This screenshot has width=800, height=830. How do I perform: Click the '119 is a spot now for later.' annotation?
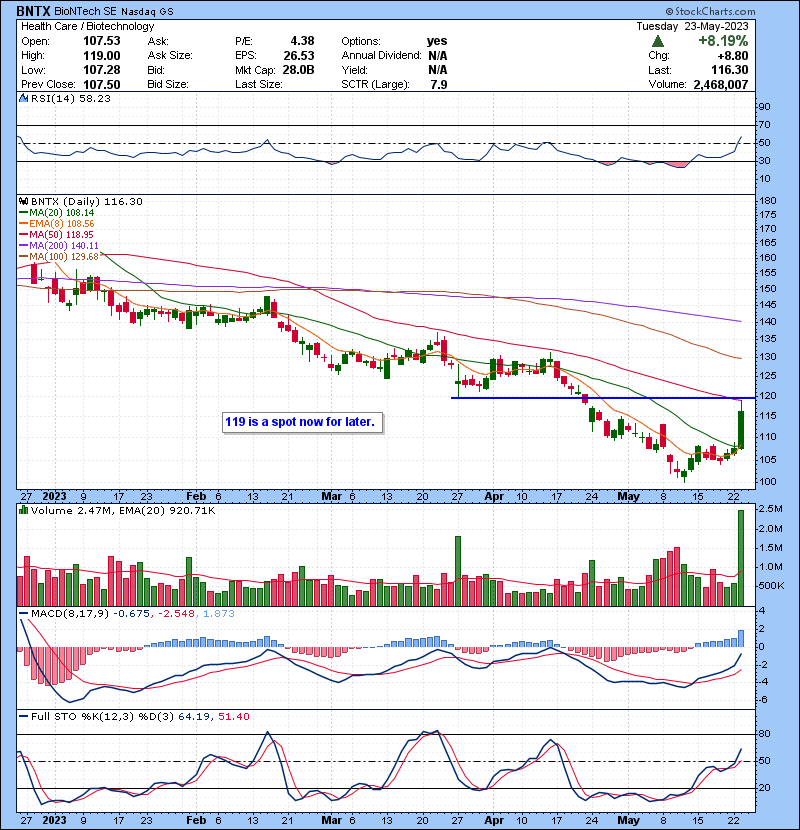(300, 422)
